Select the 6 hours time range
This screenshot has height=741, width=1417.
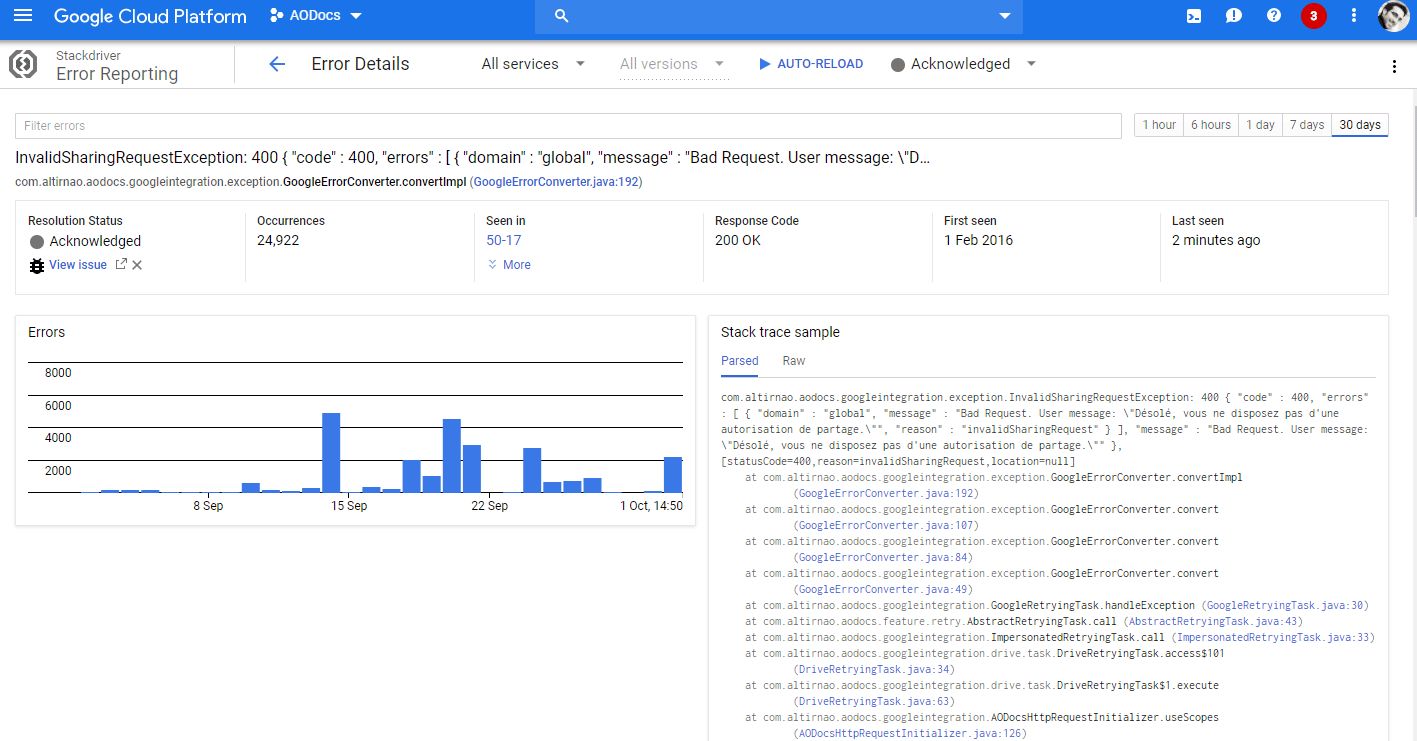click(1210, 125)
